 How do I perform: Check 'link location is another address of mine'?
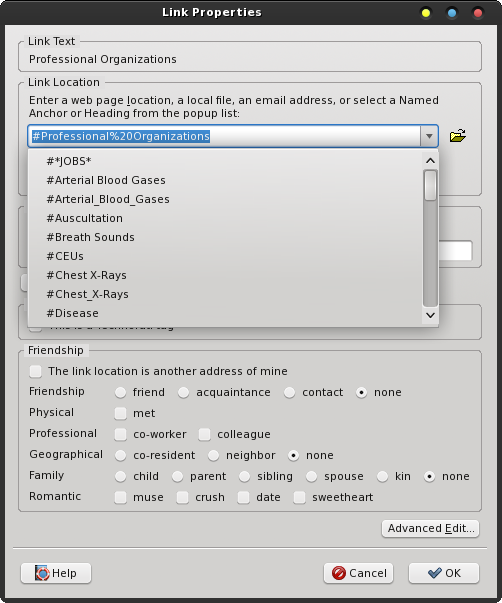pos(36,371)
